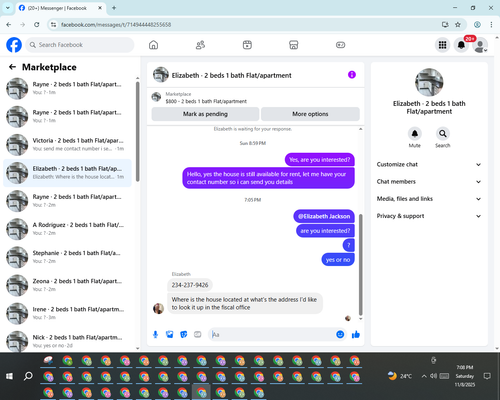Open conversation information purple icon
500x400 pixels.
[352, 75]
